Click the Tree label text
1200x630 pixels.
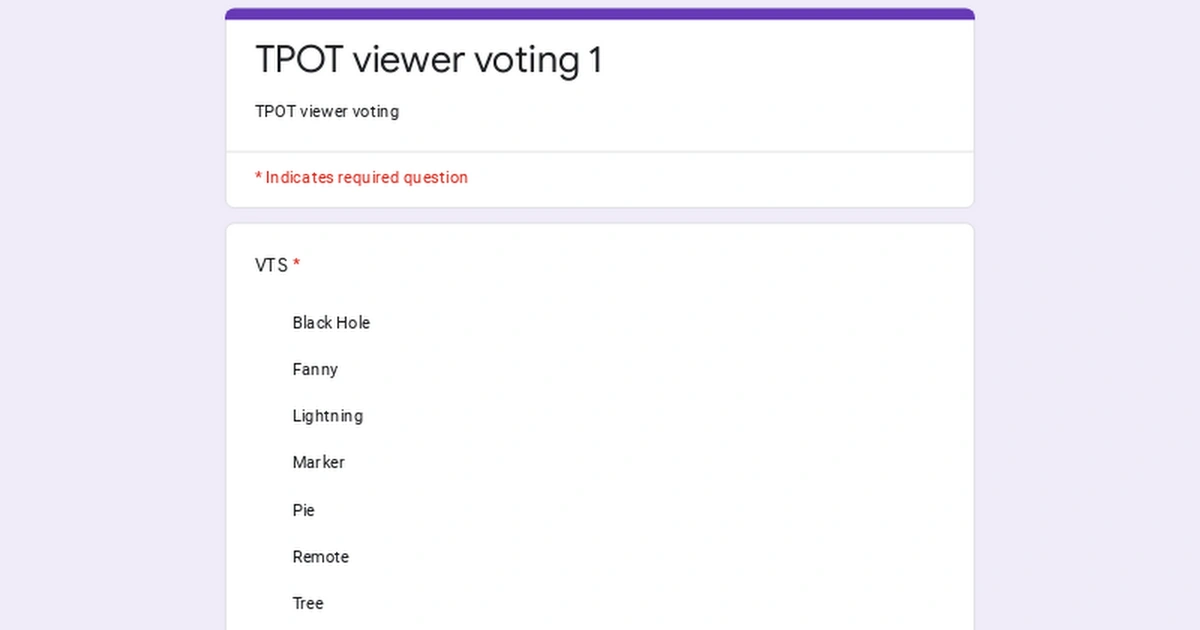(307, 602)
